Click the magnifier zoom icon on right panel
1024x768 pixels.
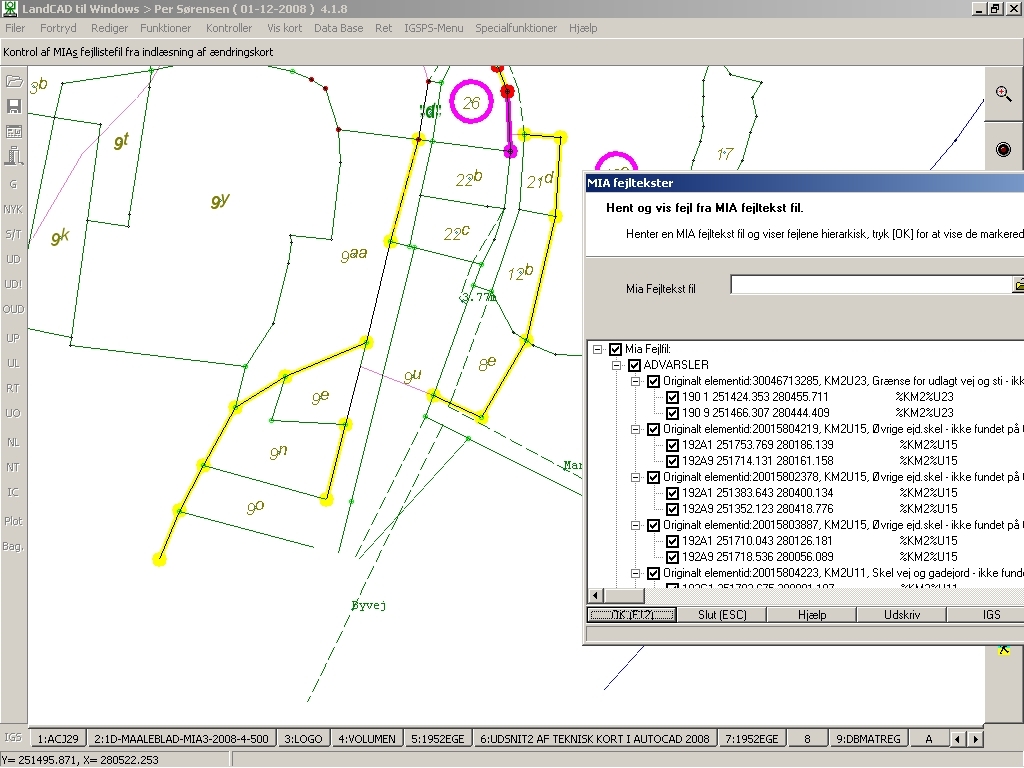tap(1003, 93)
